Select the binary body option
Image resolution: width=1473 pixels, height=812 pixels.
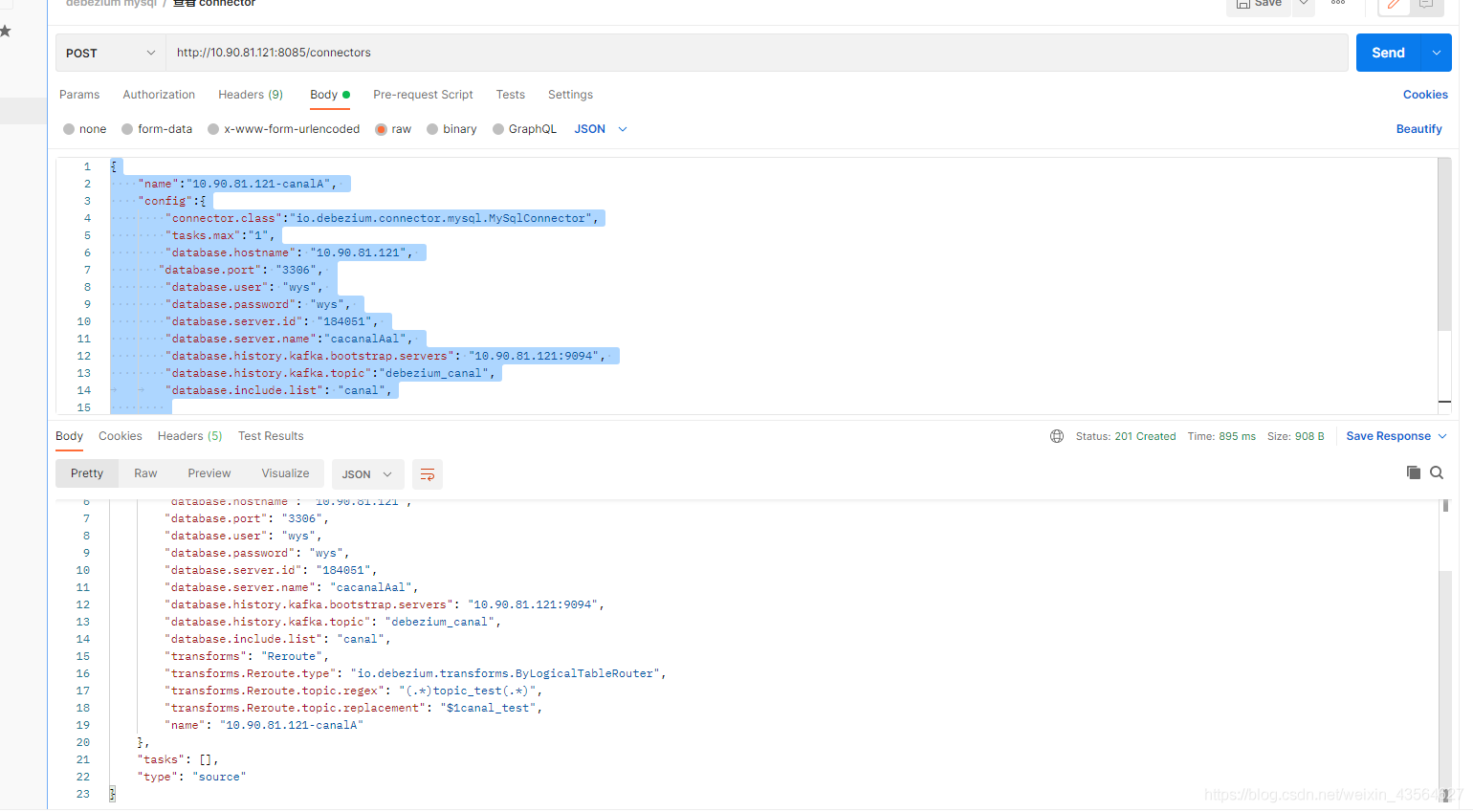pos(451,129)
